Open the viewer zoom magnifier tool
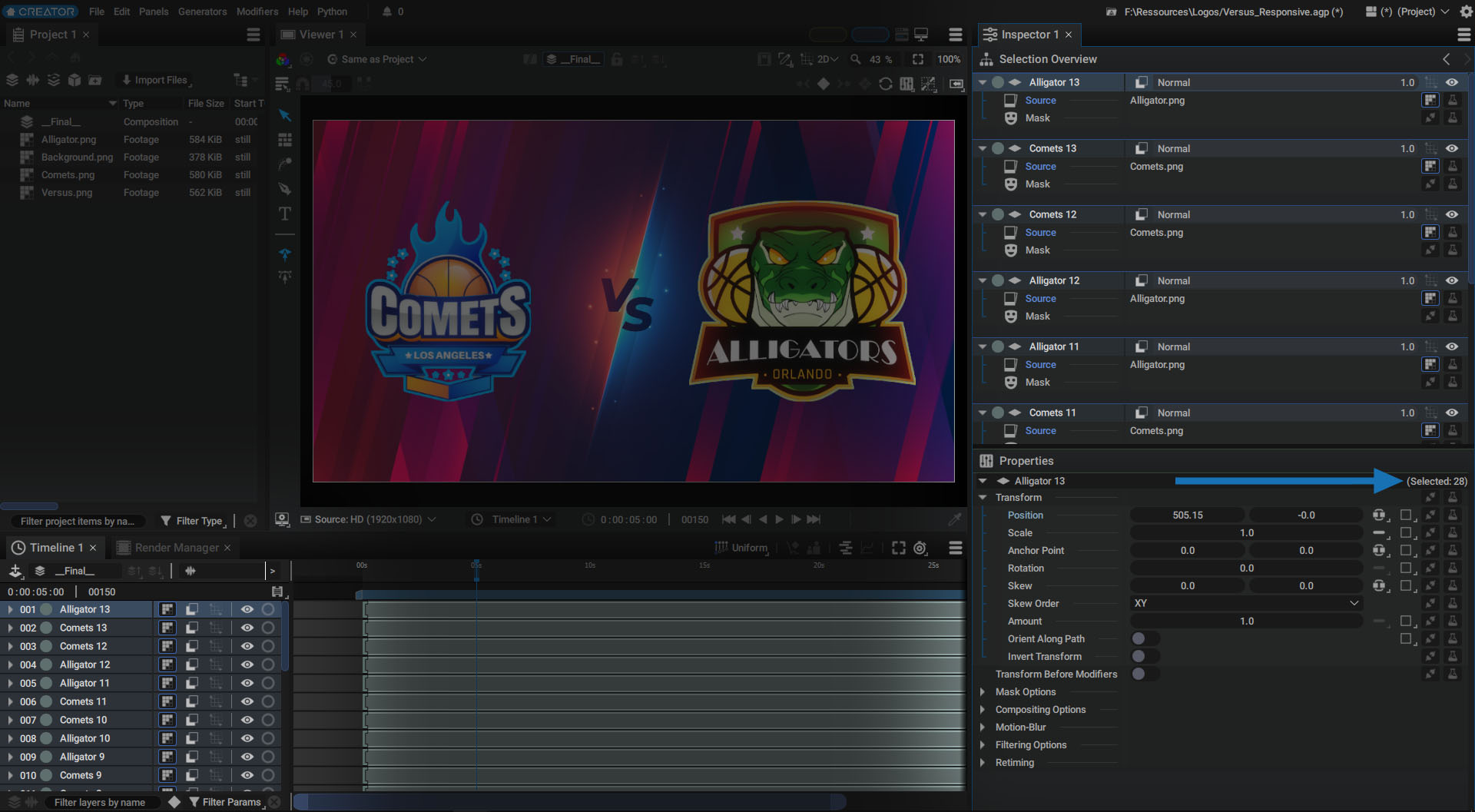The height and width of the screenshot is (812, 1475). tap(856, 59)
